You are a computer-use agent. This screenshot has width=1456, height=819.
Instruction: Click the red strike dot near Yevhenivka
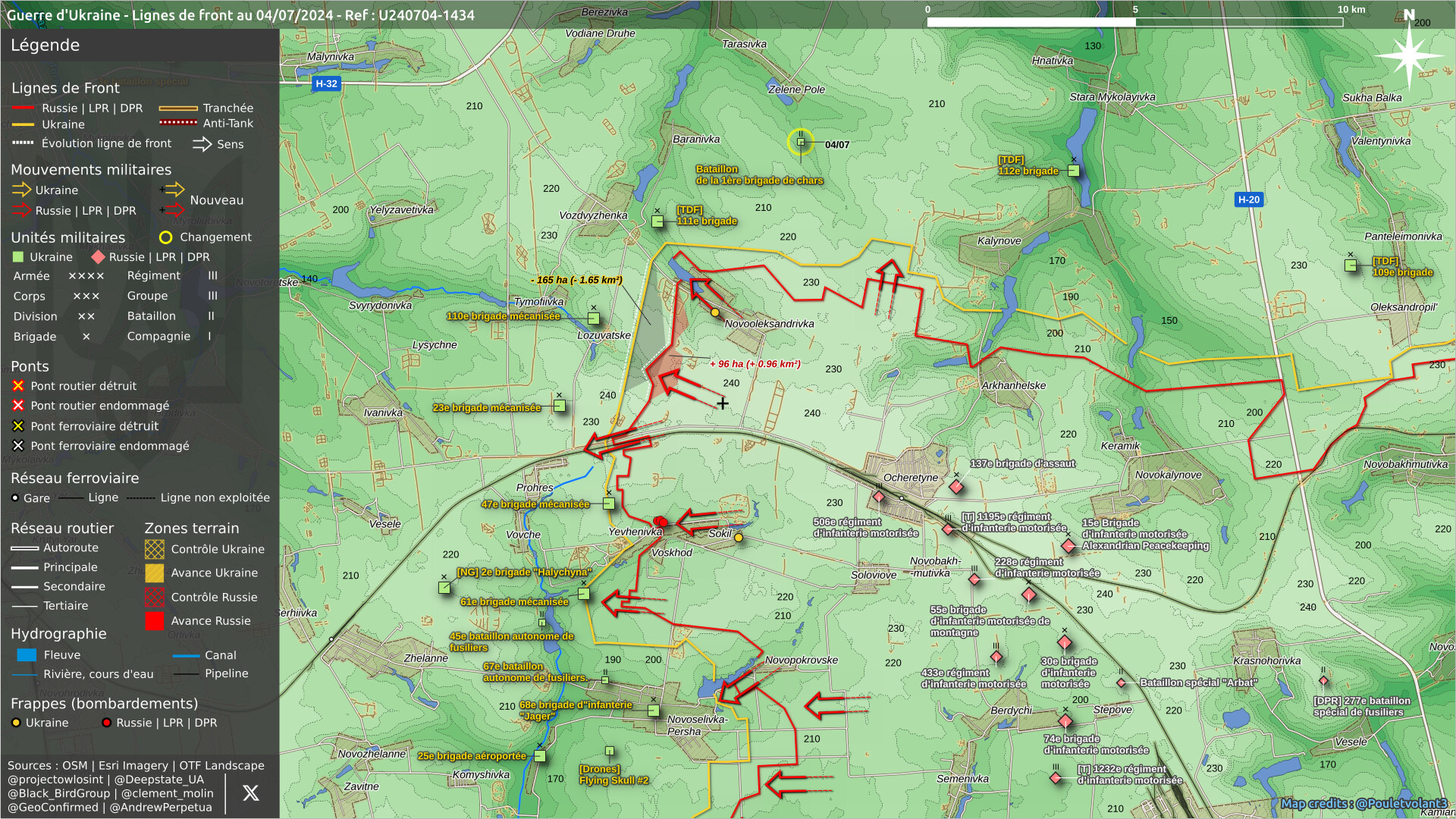coord(661,521)
